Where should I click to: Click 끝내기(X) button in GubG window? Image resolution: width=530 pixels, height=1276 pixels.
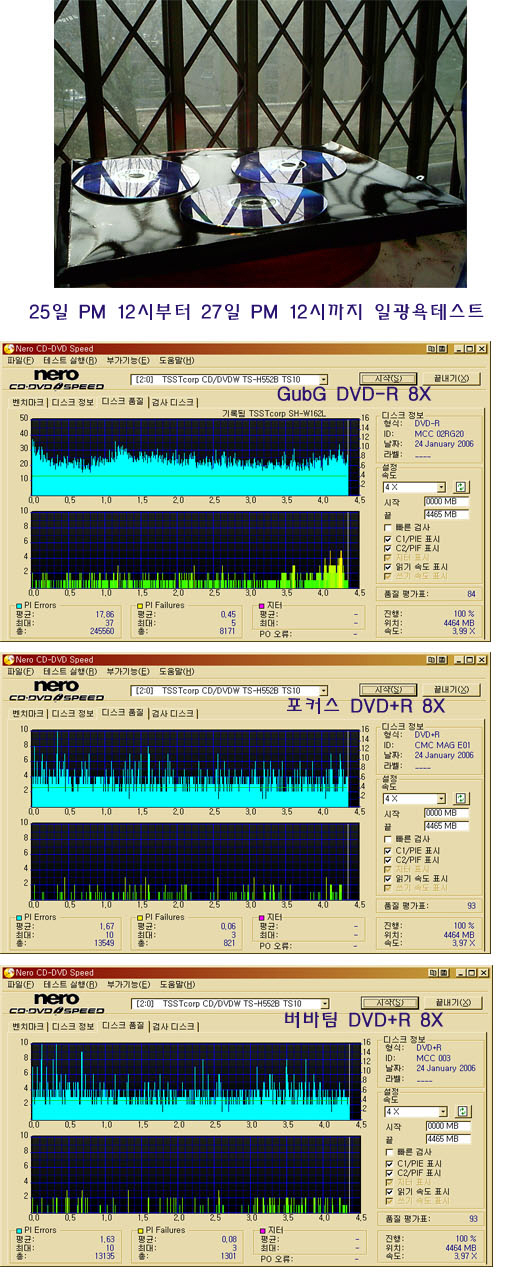point(450,380)
